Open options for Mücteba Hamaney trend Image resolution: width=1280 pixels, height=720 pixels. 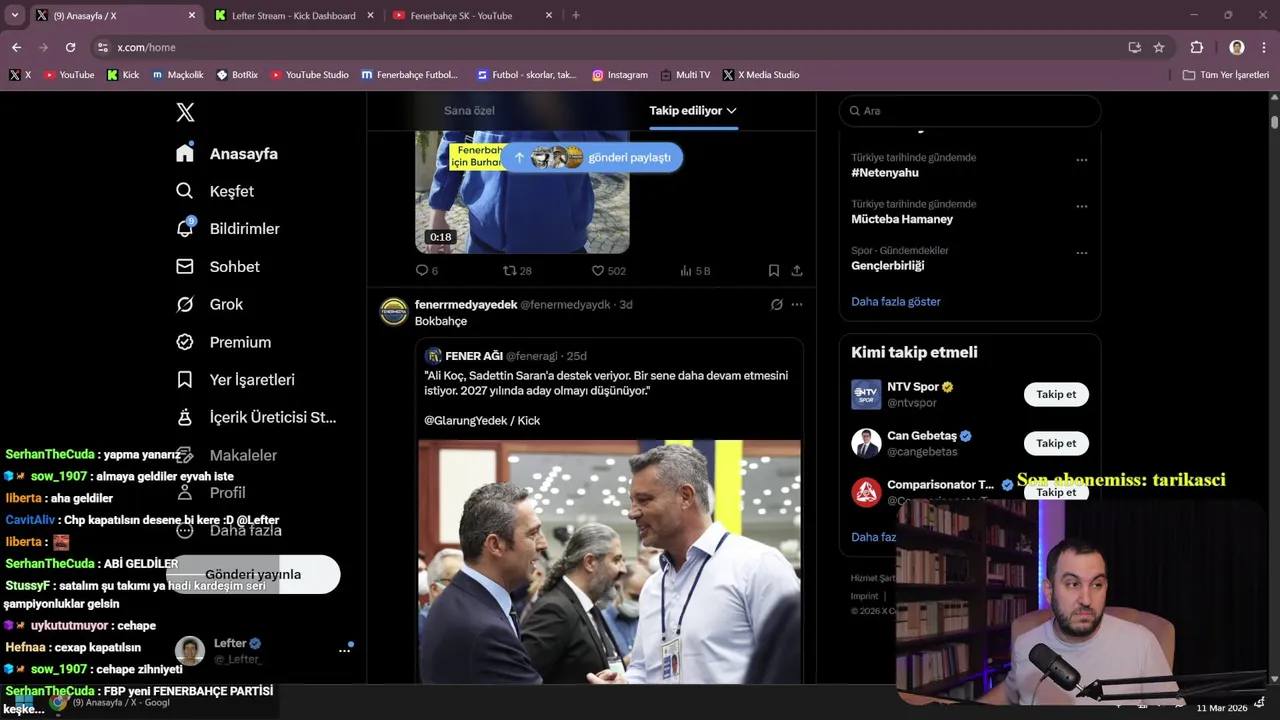pos(1081,206)
